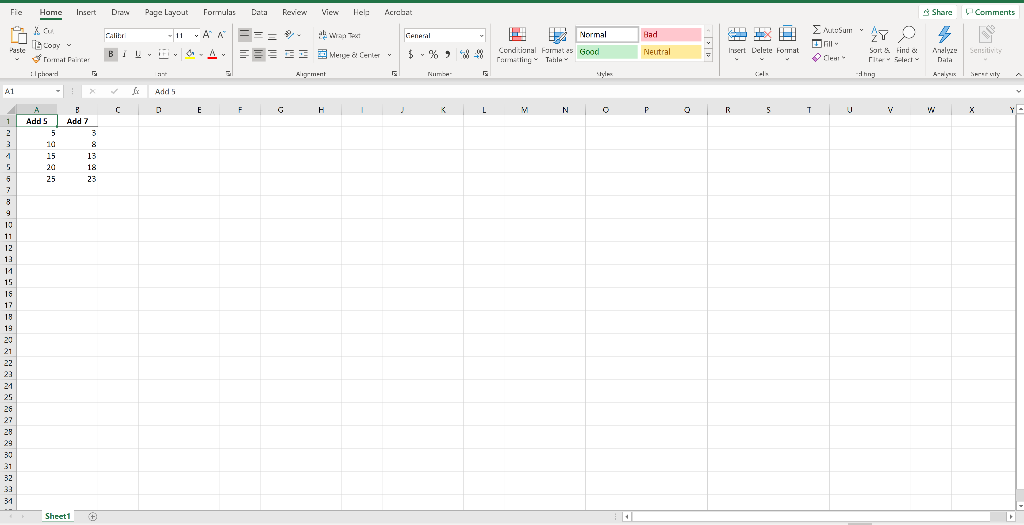Viewport: 1024px width, 525px height.
Task: Open the Calibri font name dropdown
Action: pyautogui.click(x=170, y=36)
